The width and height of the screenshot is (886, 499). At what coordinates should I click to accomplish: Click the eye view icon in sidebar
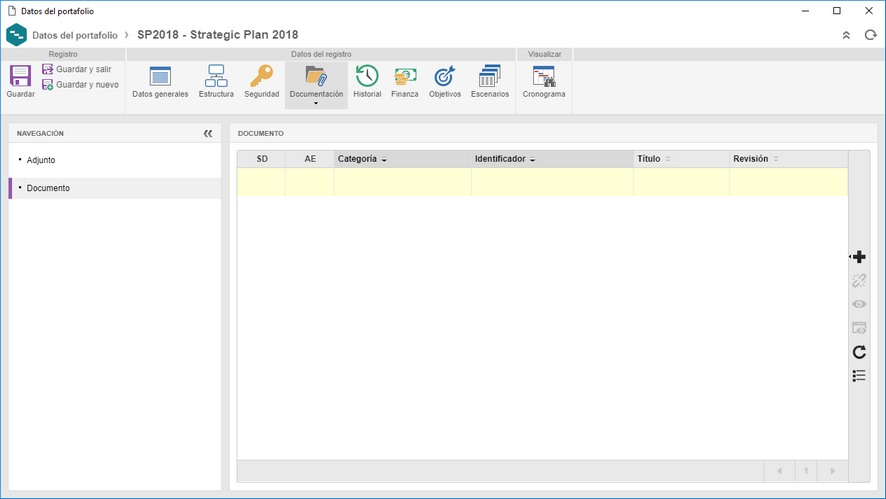tap(859, 304)
